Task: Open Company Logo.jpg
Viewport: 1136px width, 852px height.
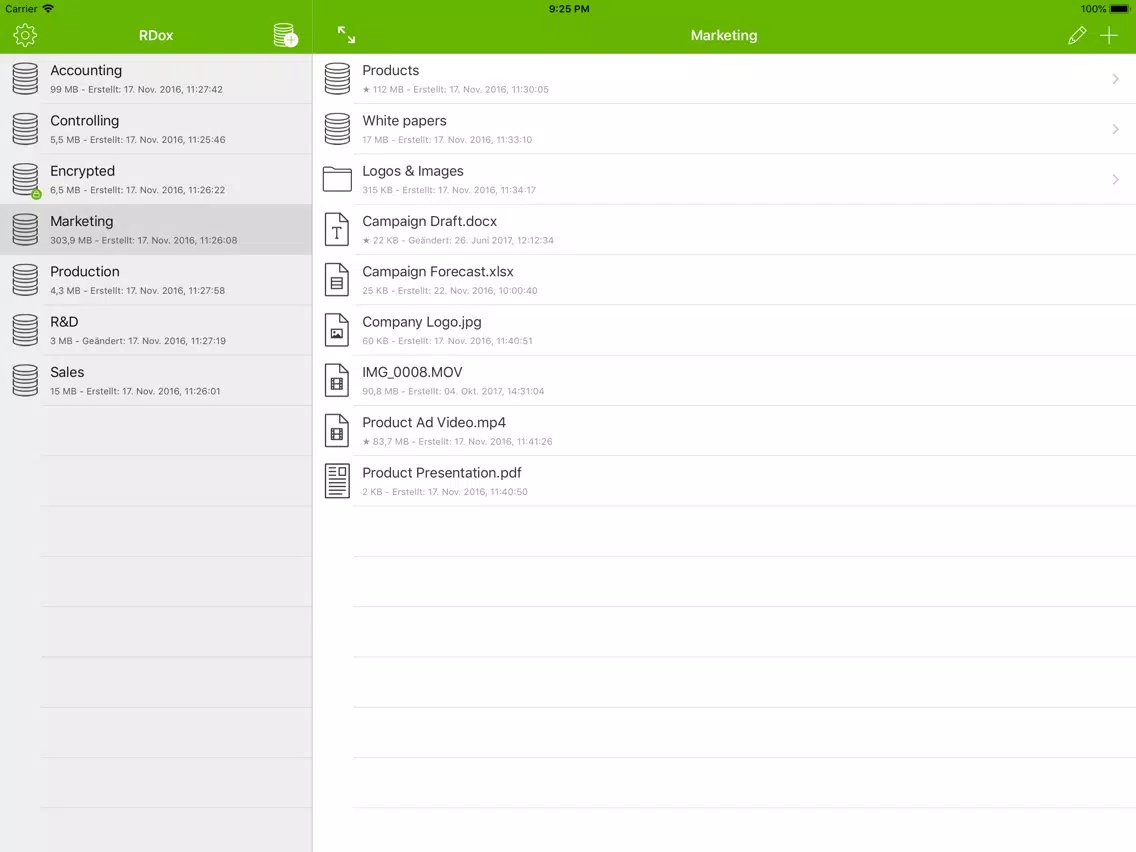Action: [x=724, y=330]
